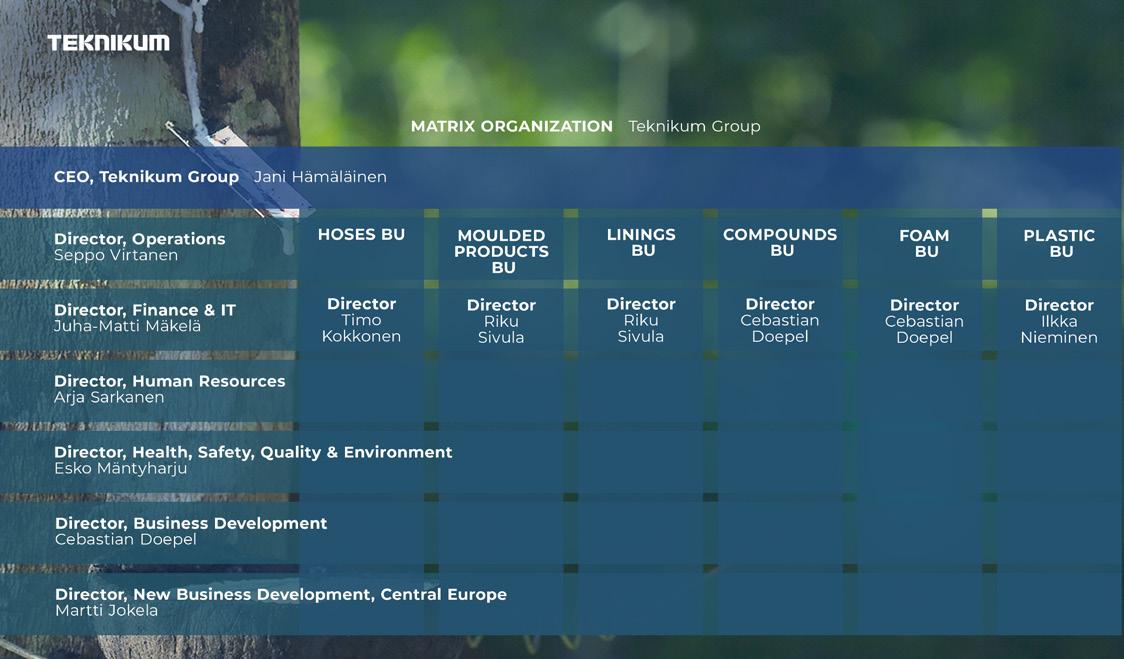This screenshot has width=1124, height=659.
Task: Select the name Seppo Virtanen
Action: point(116,255)
